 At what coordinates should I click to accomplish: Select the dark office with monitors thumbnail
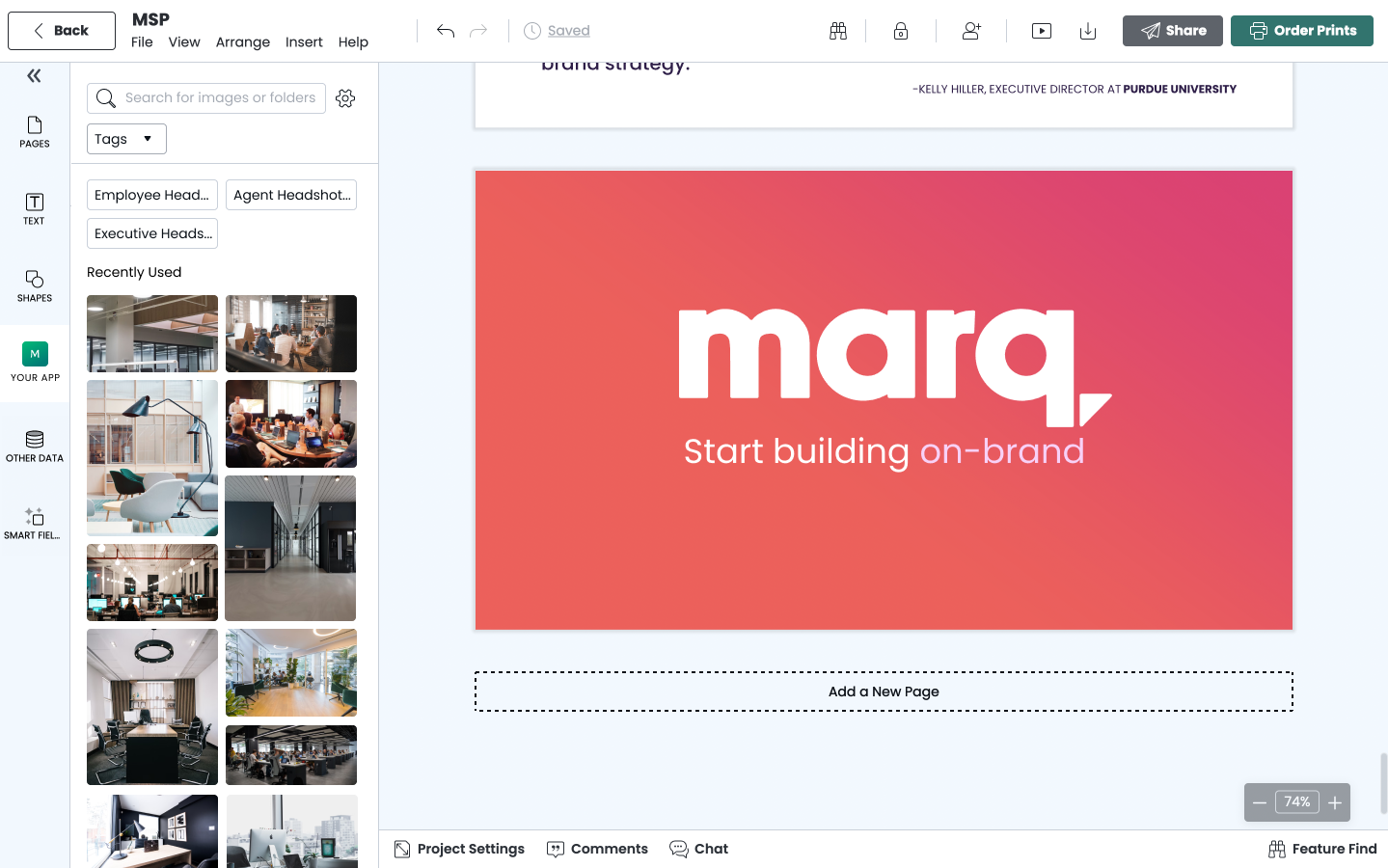tap(152, 583)
